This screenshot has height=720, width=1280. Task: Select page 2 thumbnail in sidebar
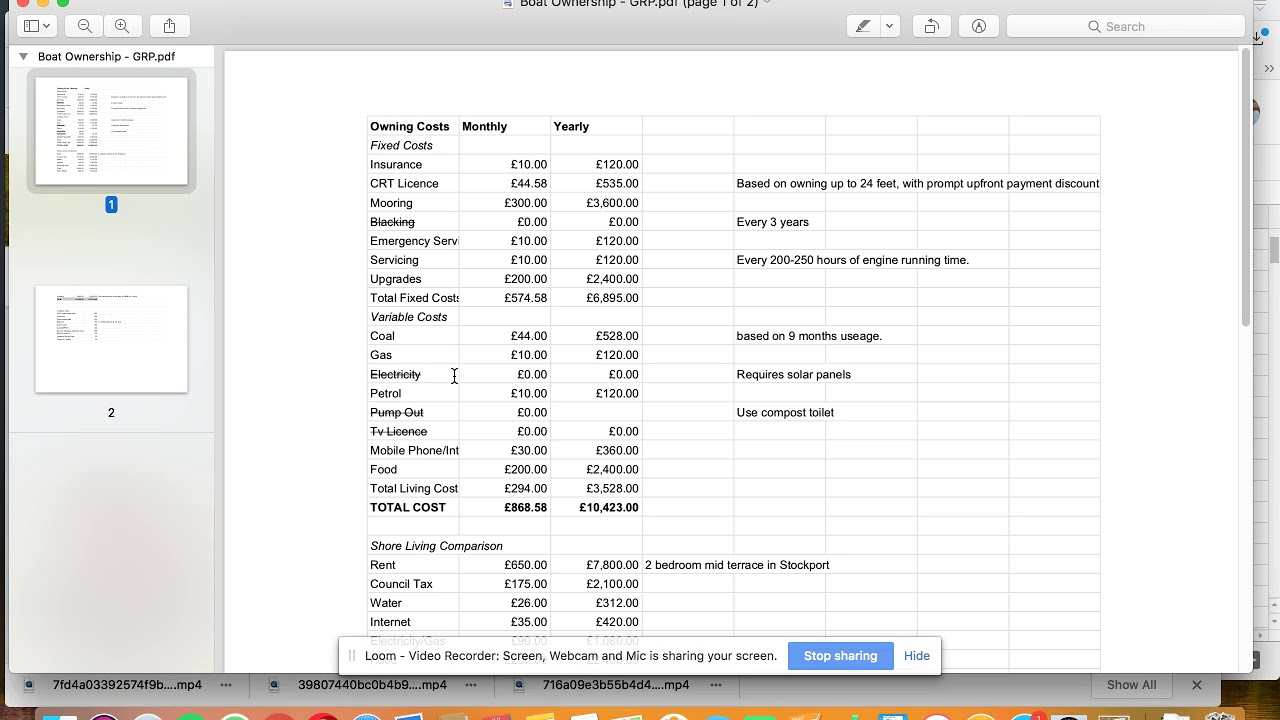pyautogui.click(x=111, y=339)
